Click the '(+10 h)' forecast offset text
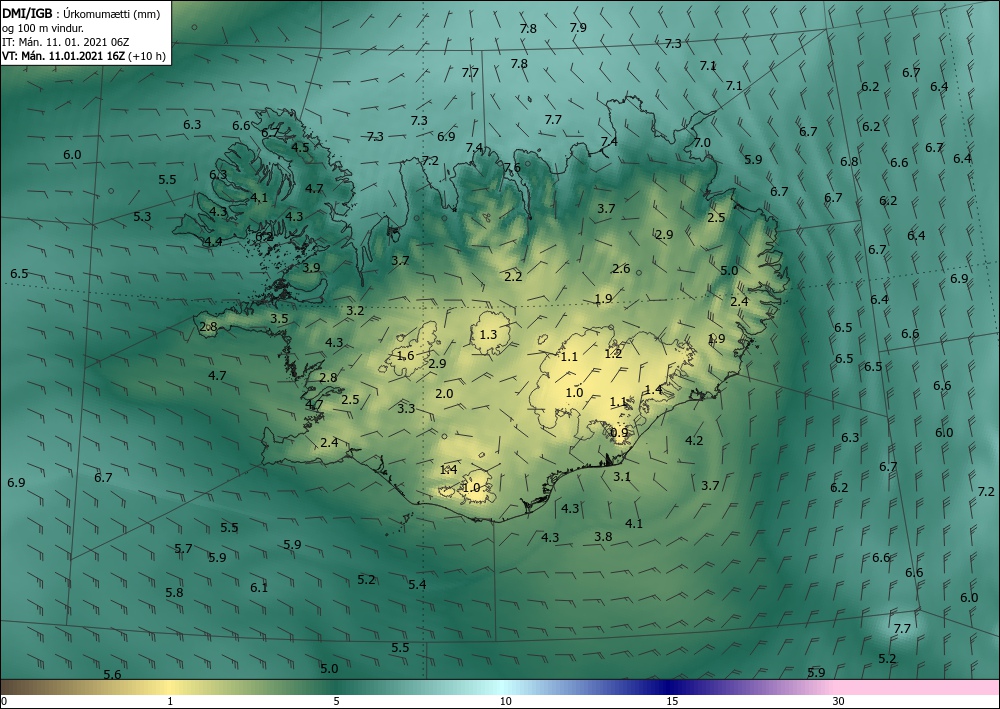The height and width of the screenshot is (709, 1000). [x=147, y=56]
